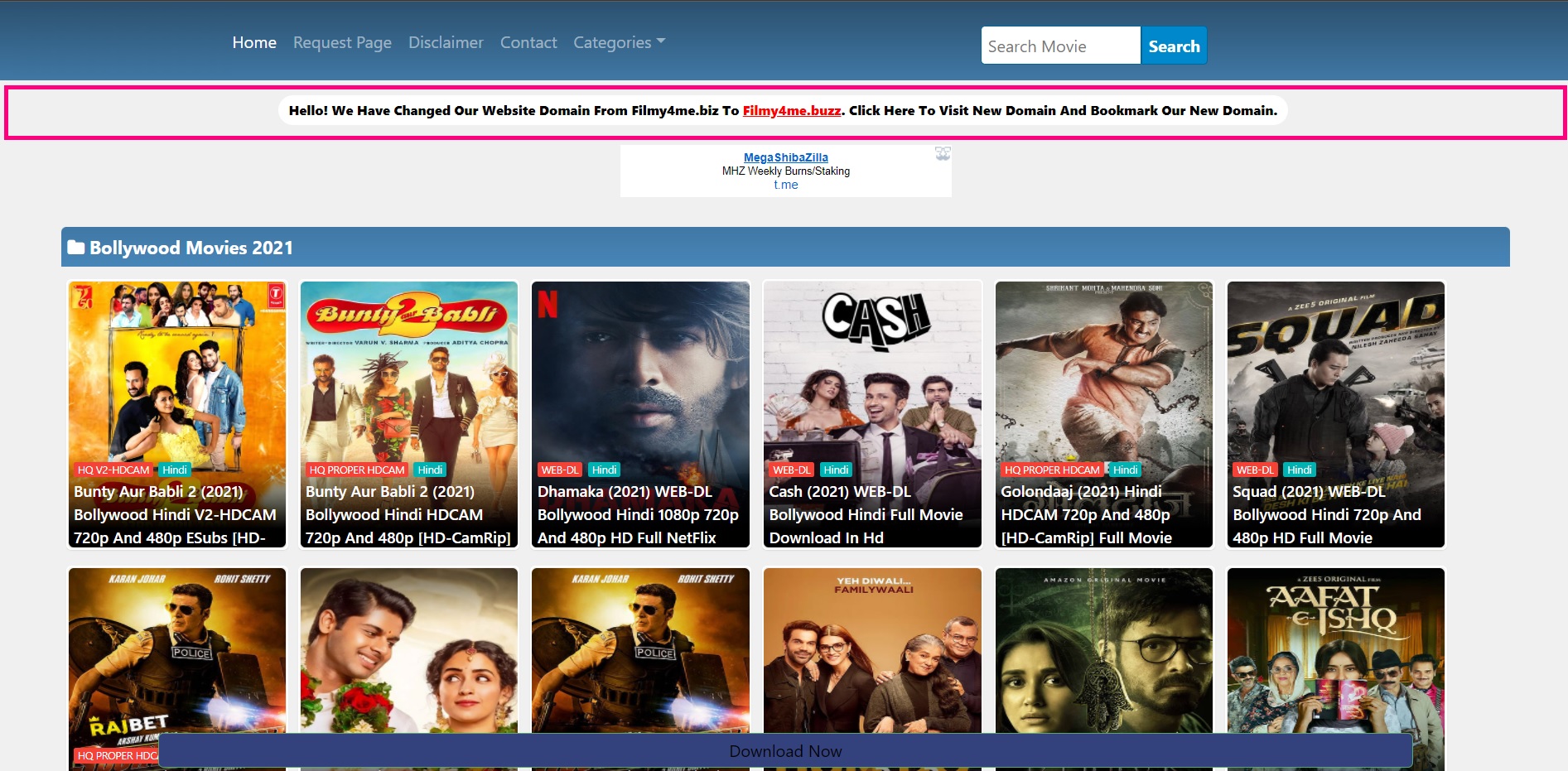Click the HQ PROPER HDCAM tag on Bunty Aur Babli 2
1568x771 pixels.
pyautogui.click(x=357, y=470)
